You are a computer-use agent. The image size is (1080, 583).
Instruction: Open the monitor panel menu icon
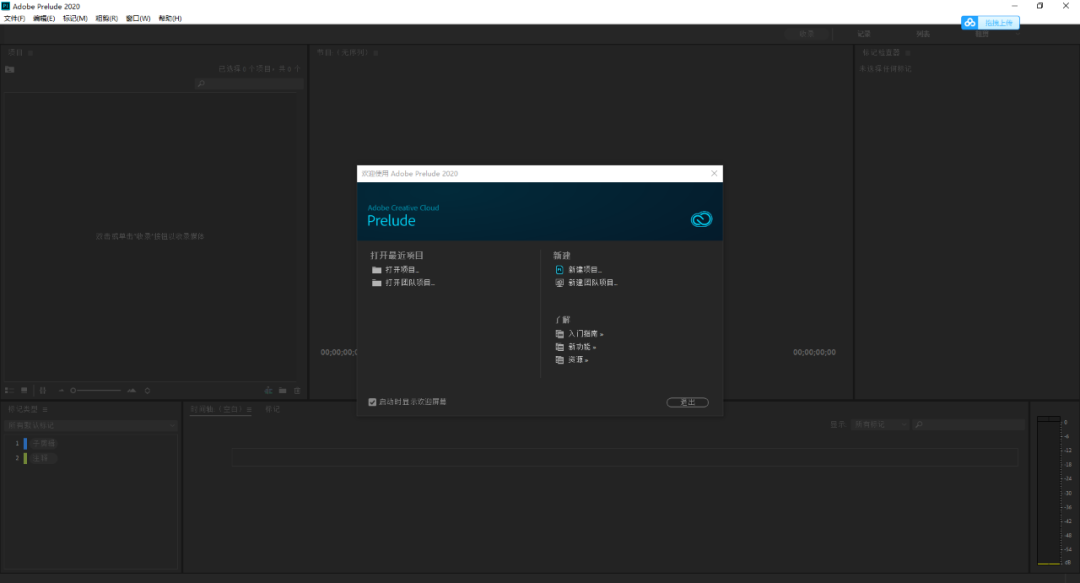click(x=375, y=52)
